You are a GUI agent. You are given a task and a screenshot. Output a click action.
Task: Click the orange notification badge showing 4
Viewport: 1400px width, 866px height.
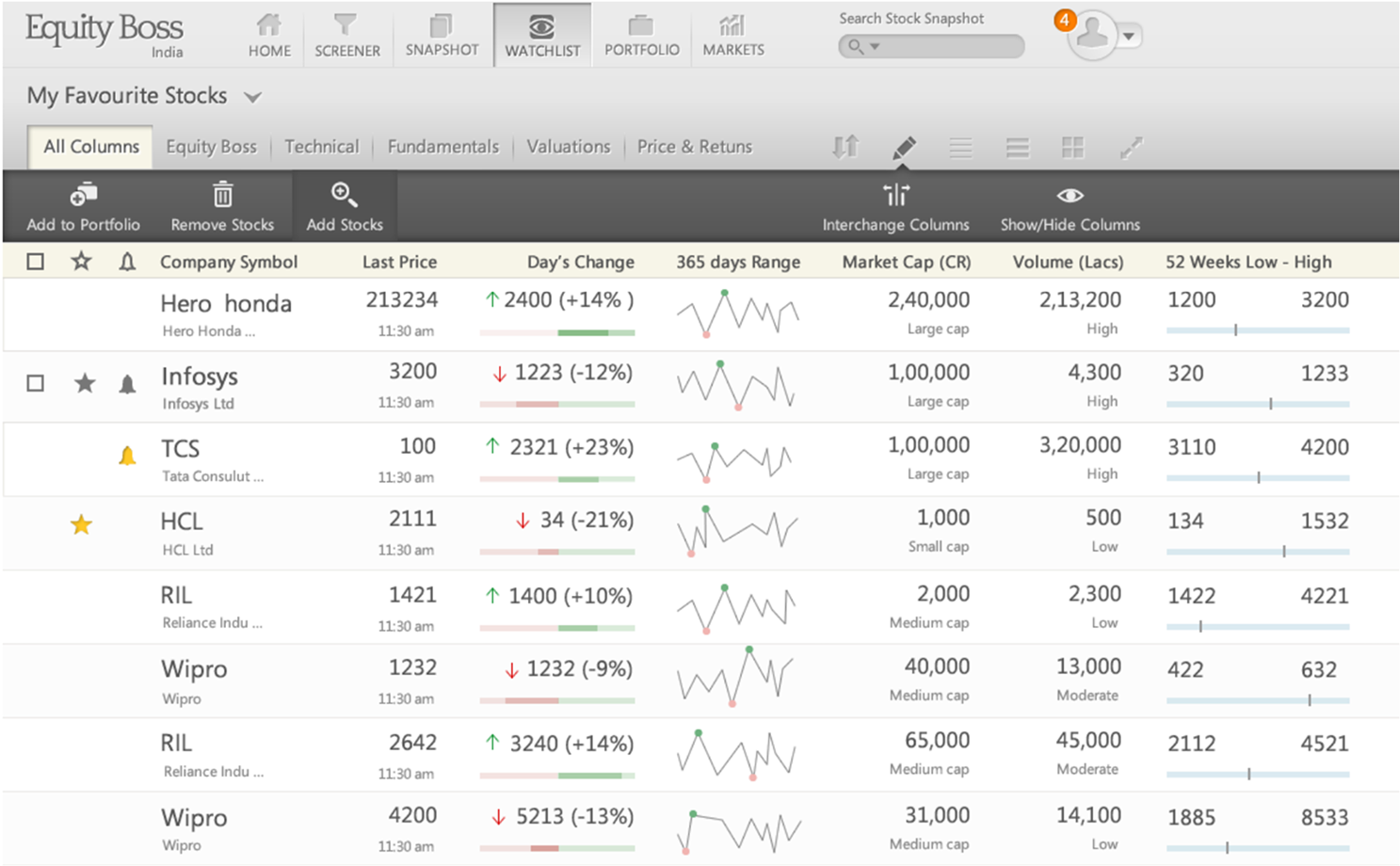[1065, 20]
